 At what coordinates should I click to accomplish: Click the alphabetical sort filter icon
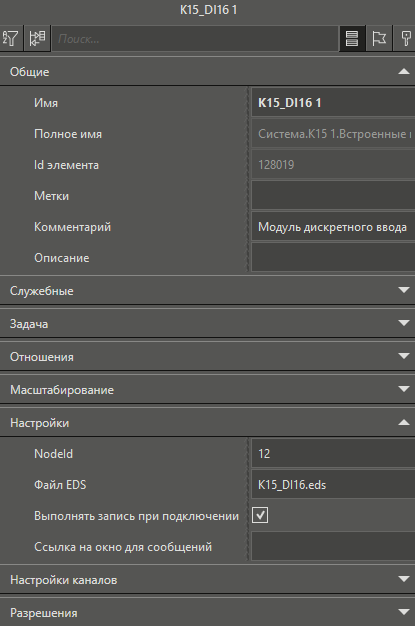(x=11, y=39)
